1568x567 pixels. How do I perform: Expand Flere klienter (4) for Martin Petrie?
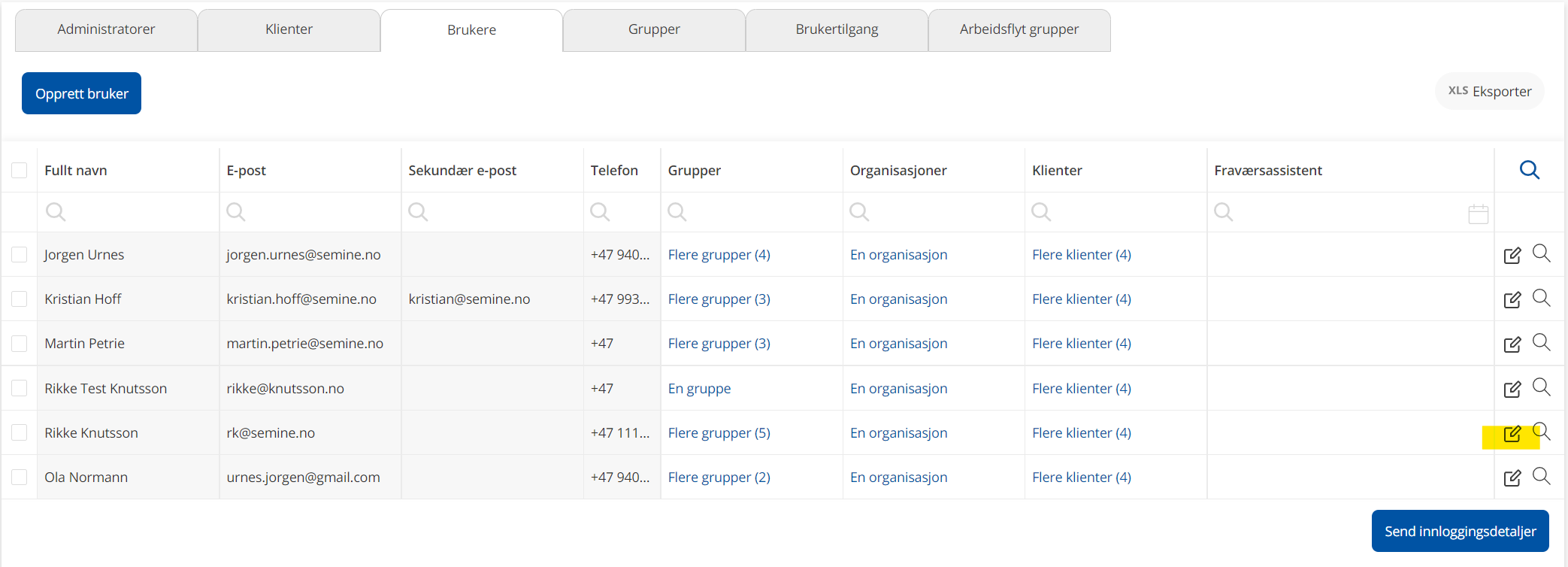click(x=1081, y=344)
